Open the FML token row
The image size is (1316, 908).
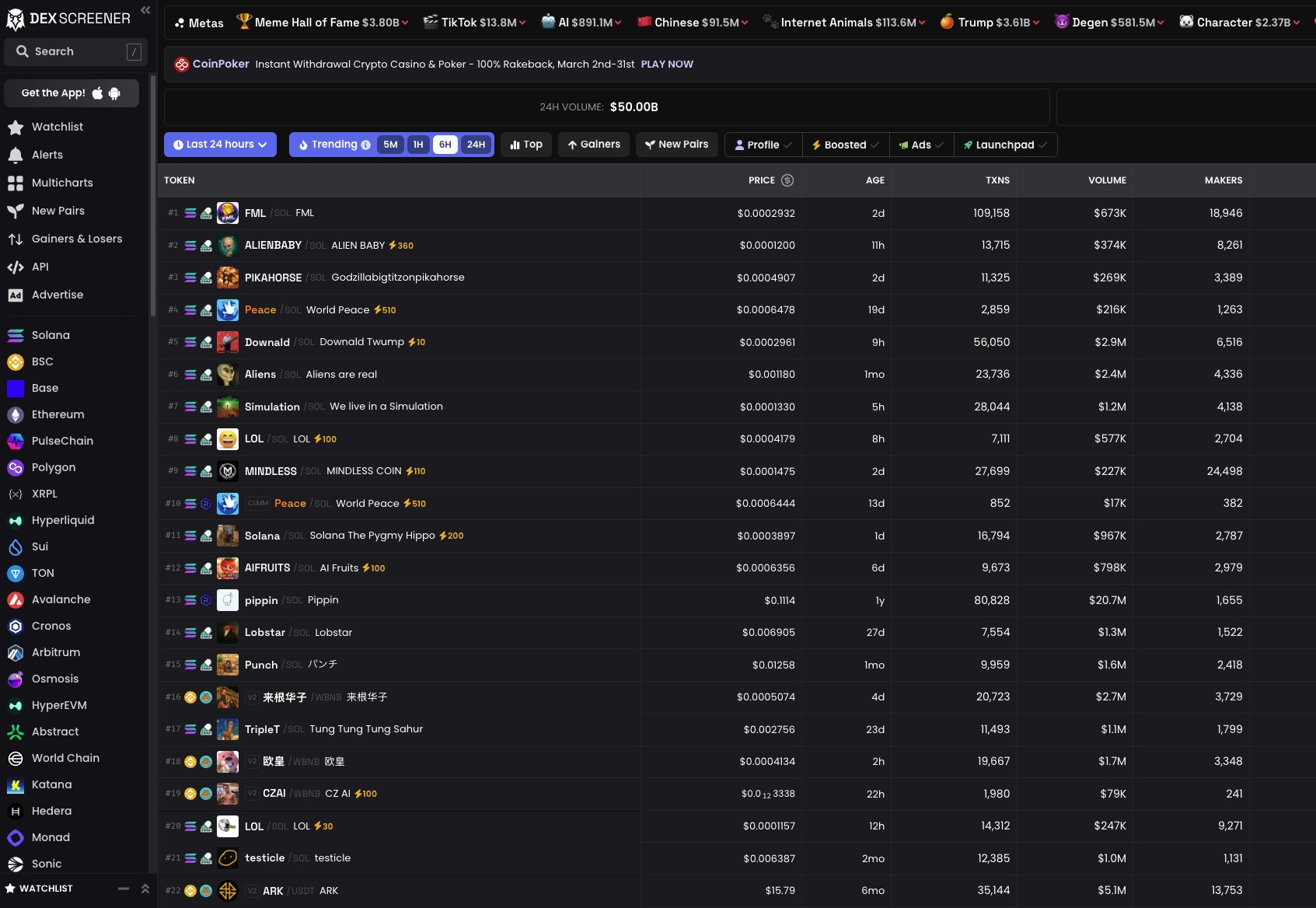coord(736,213)
